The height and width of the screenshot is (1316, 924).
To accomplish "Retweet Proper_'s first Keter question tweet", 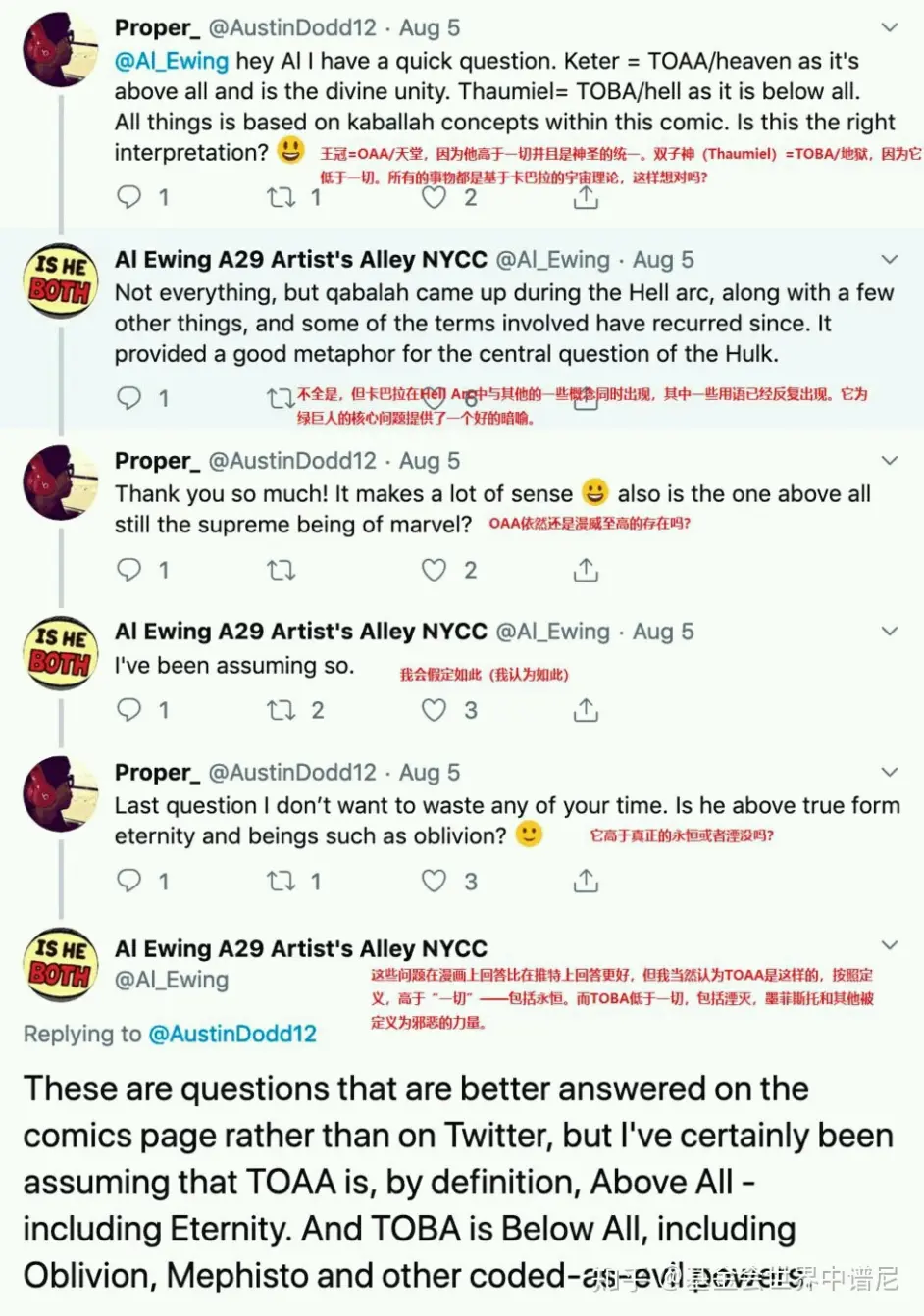I will click(282, 197).
